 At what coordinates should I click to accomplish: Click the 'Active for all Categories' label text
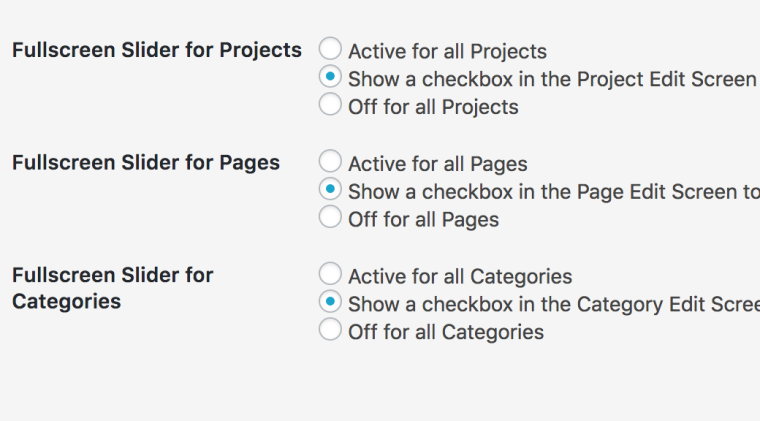pyautogui.click(x=460, y=277)
